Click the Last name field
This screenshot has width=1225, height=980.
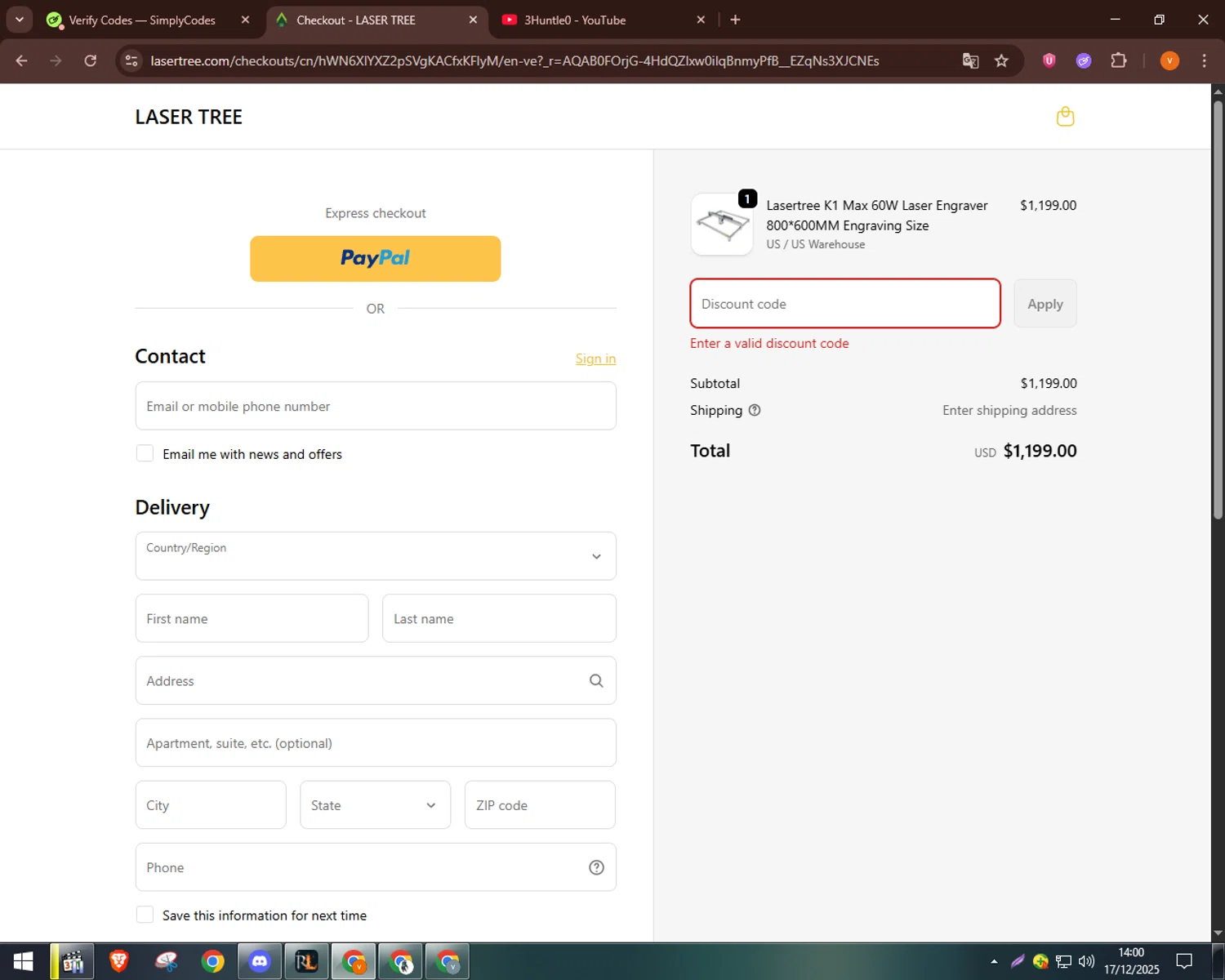[x=499, y=618]
